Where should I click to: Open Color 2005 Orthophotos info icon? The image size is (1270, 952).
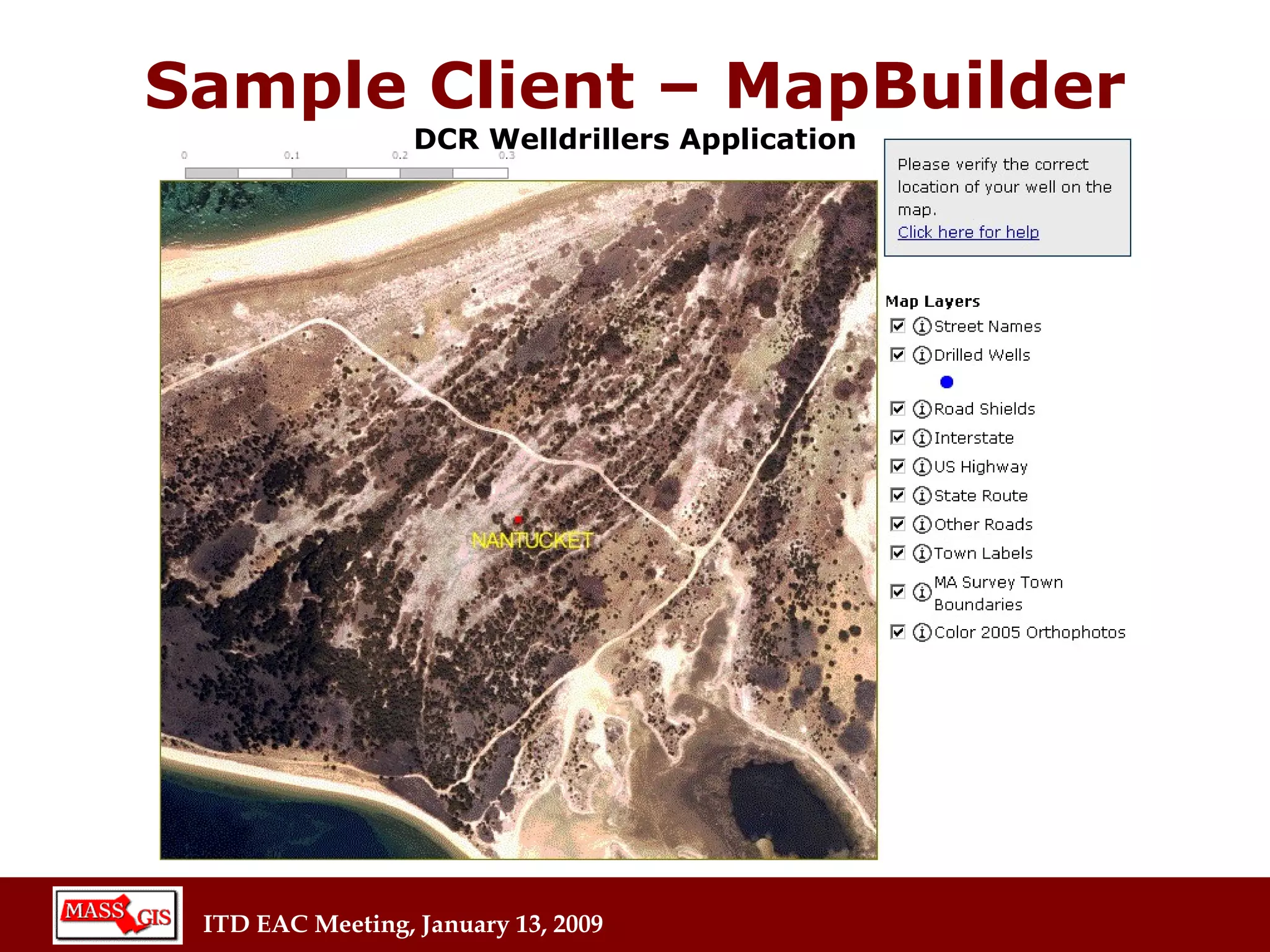(x=922, y=632)
